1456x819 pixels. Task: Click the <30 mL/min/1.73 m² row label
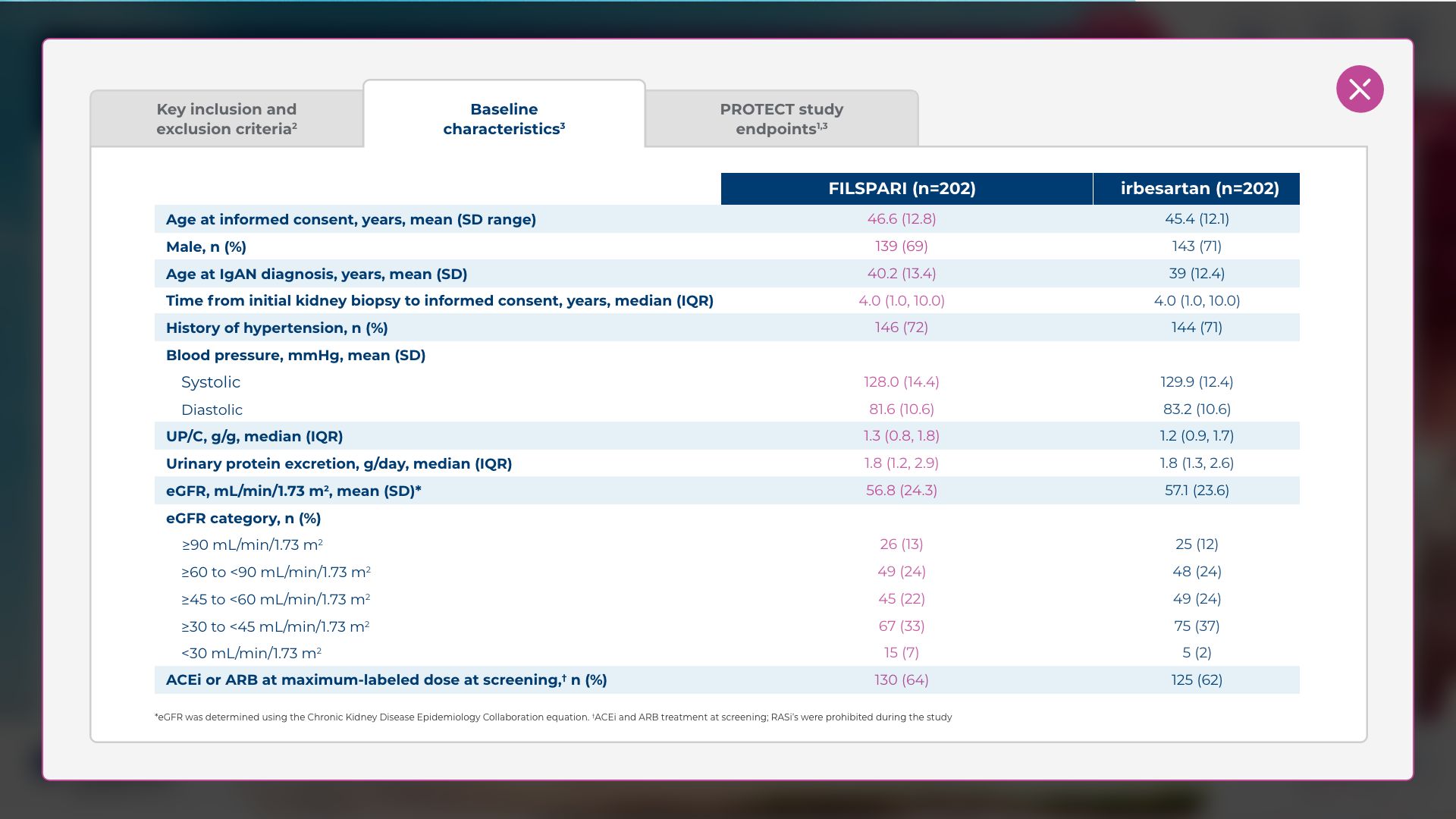(x=251, y=654)
